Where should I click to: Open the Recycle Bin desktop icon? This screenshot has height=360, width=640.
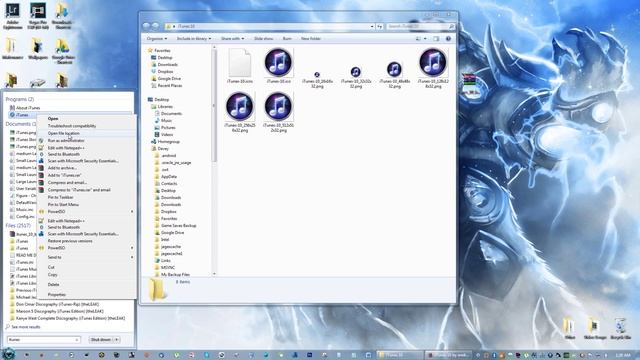620,329
